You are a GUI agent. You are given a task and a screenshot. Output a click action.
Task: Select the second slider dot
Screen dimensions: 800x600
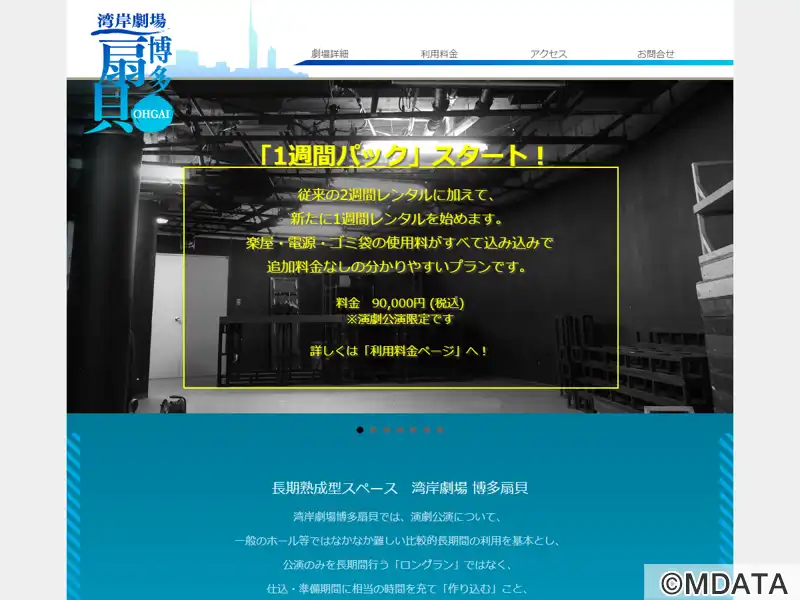click(x=373, y=430)
